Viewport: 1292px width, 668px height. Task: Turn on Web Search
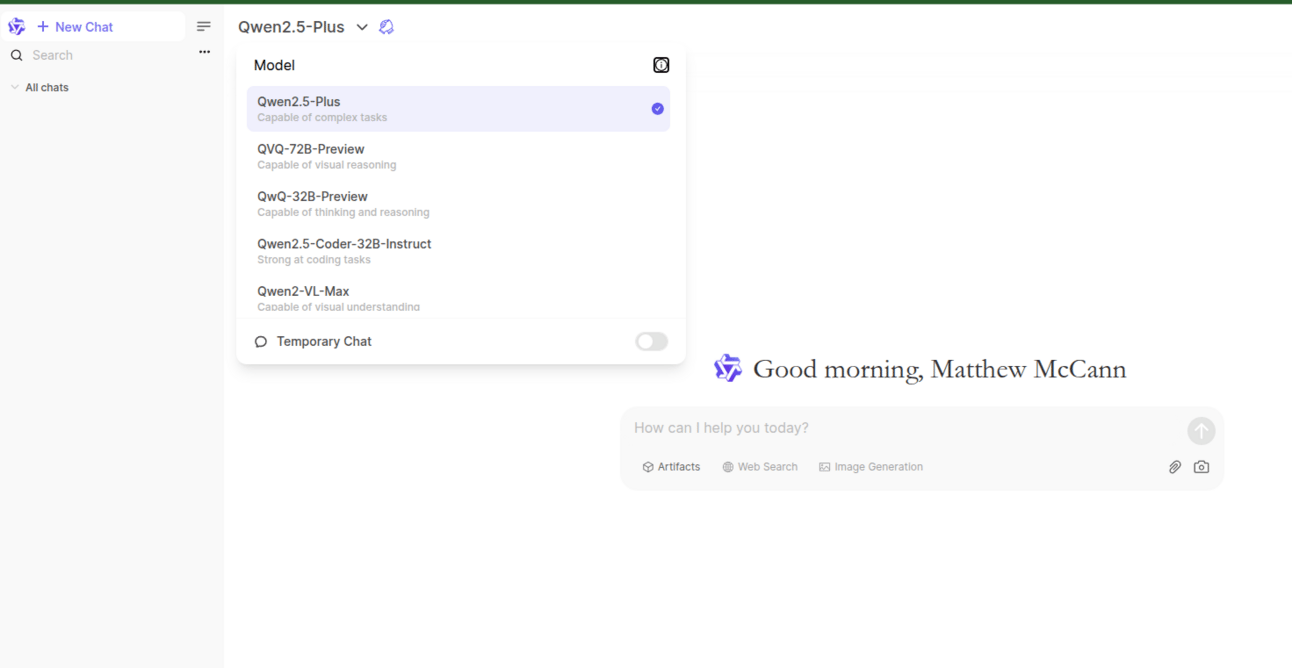pyautogui.click(x=760, y=467)
